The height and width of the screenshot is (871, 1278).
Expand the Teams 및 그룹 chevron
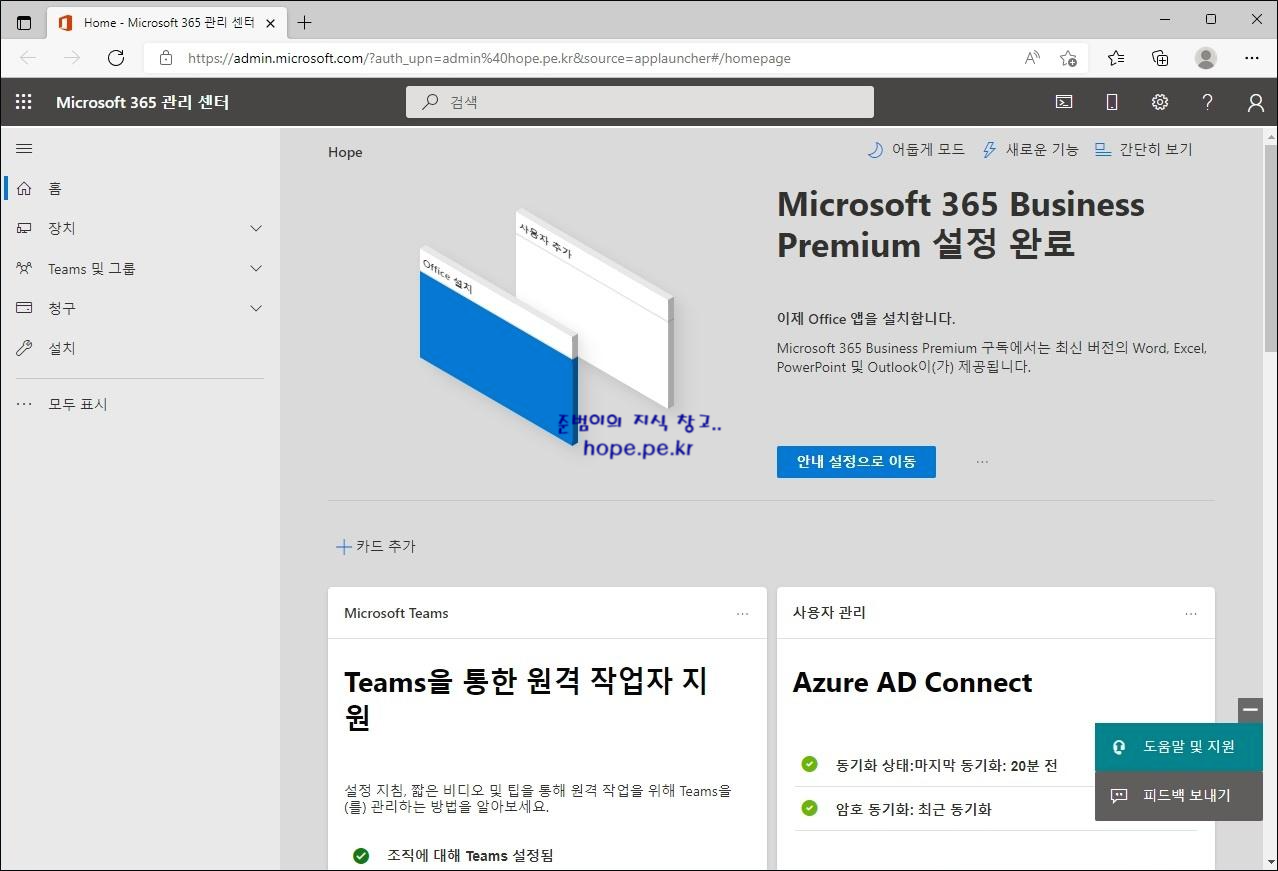click(256, 268)
